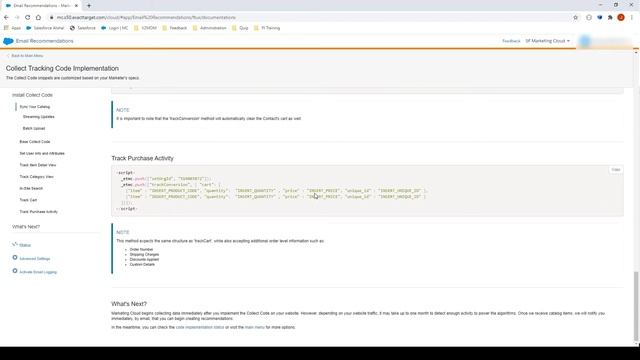Viewport: 640px width, 360px height.
Task: Open the PI Training bookmark folder
Action: (267, 28)
